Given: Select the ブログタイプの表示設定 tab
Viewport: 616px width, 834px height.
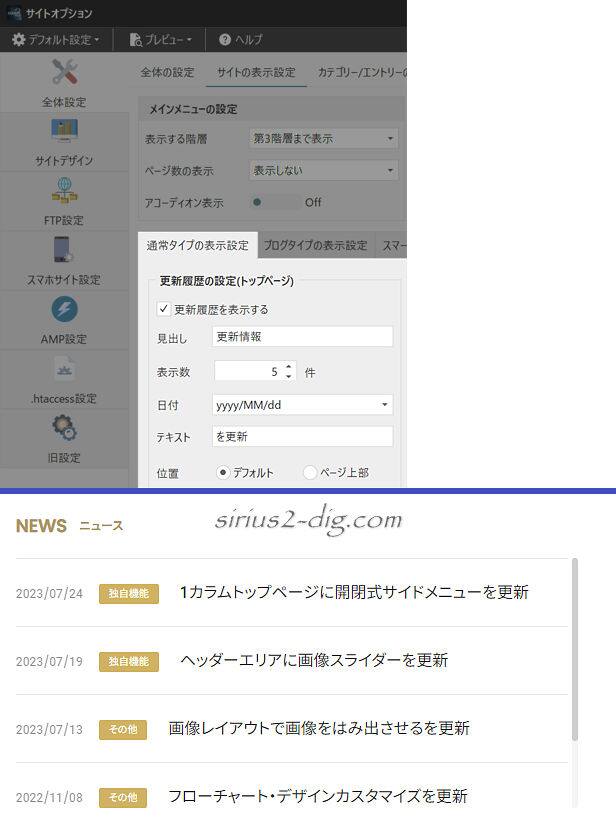Looking at the screenshot, I should [x=315, y=246].
